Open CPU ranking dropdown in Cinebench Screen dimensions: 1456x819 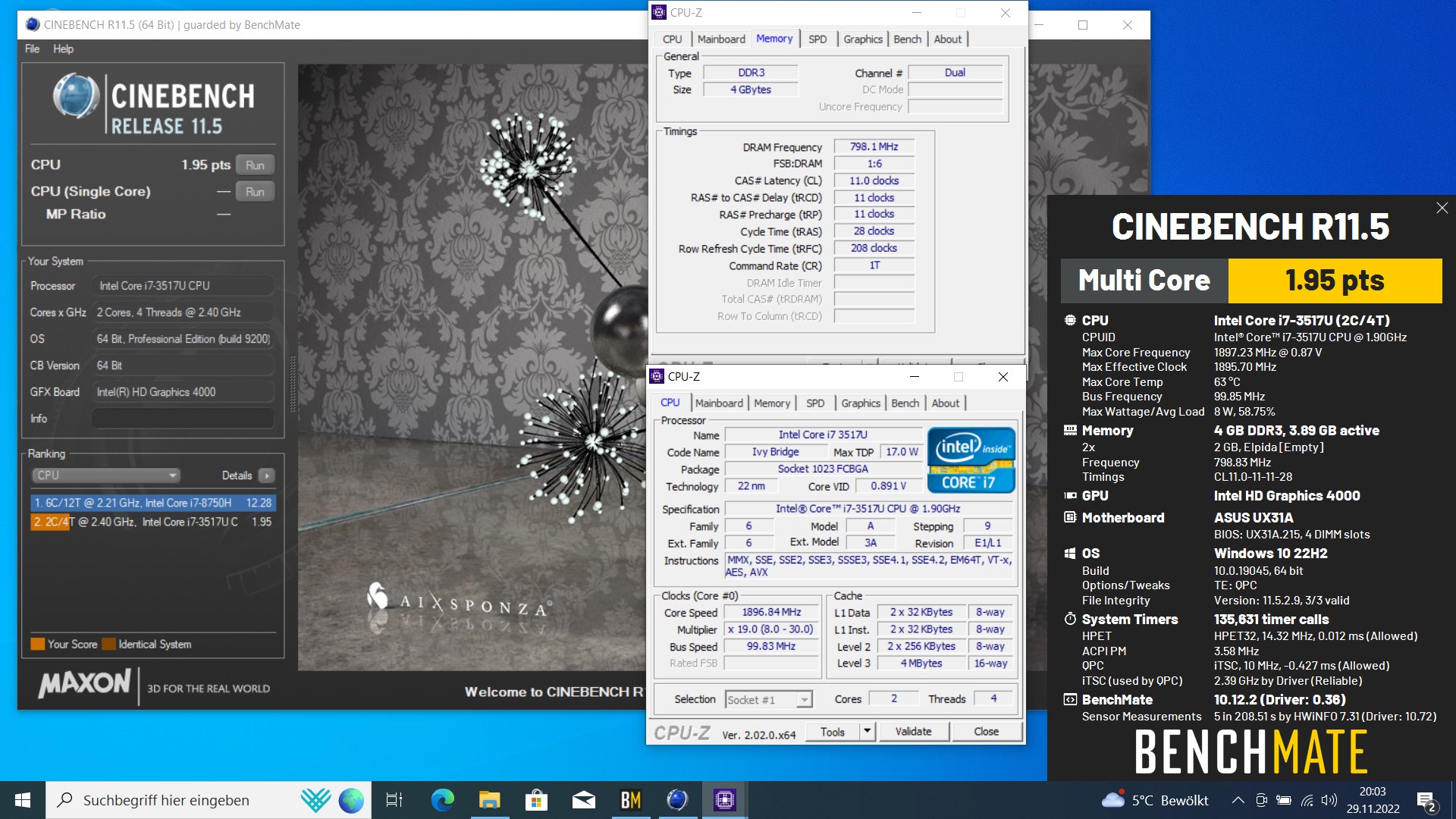click(x=105, y=475)
